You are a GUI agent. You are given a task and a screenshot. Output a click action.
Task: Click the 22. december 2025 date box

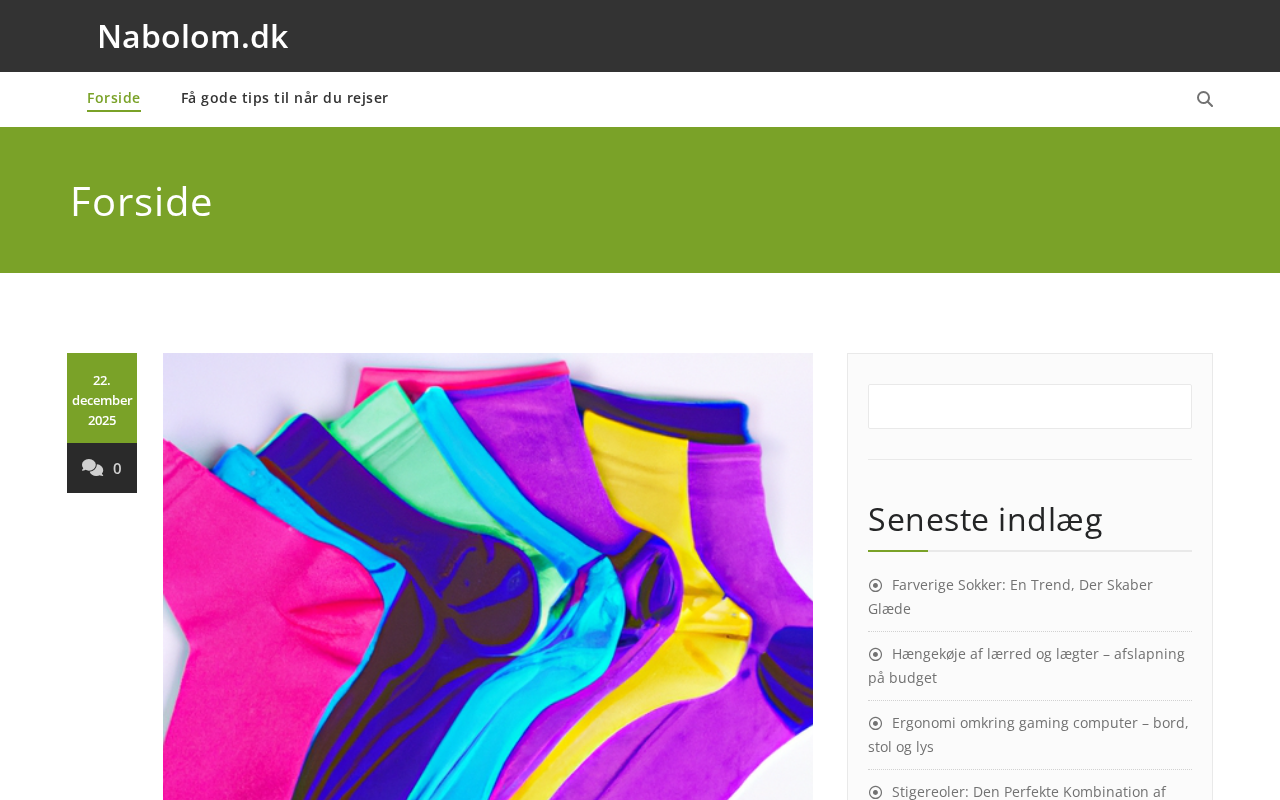pos(102,400)
